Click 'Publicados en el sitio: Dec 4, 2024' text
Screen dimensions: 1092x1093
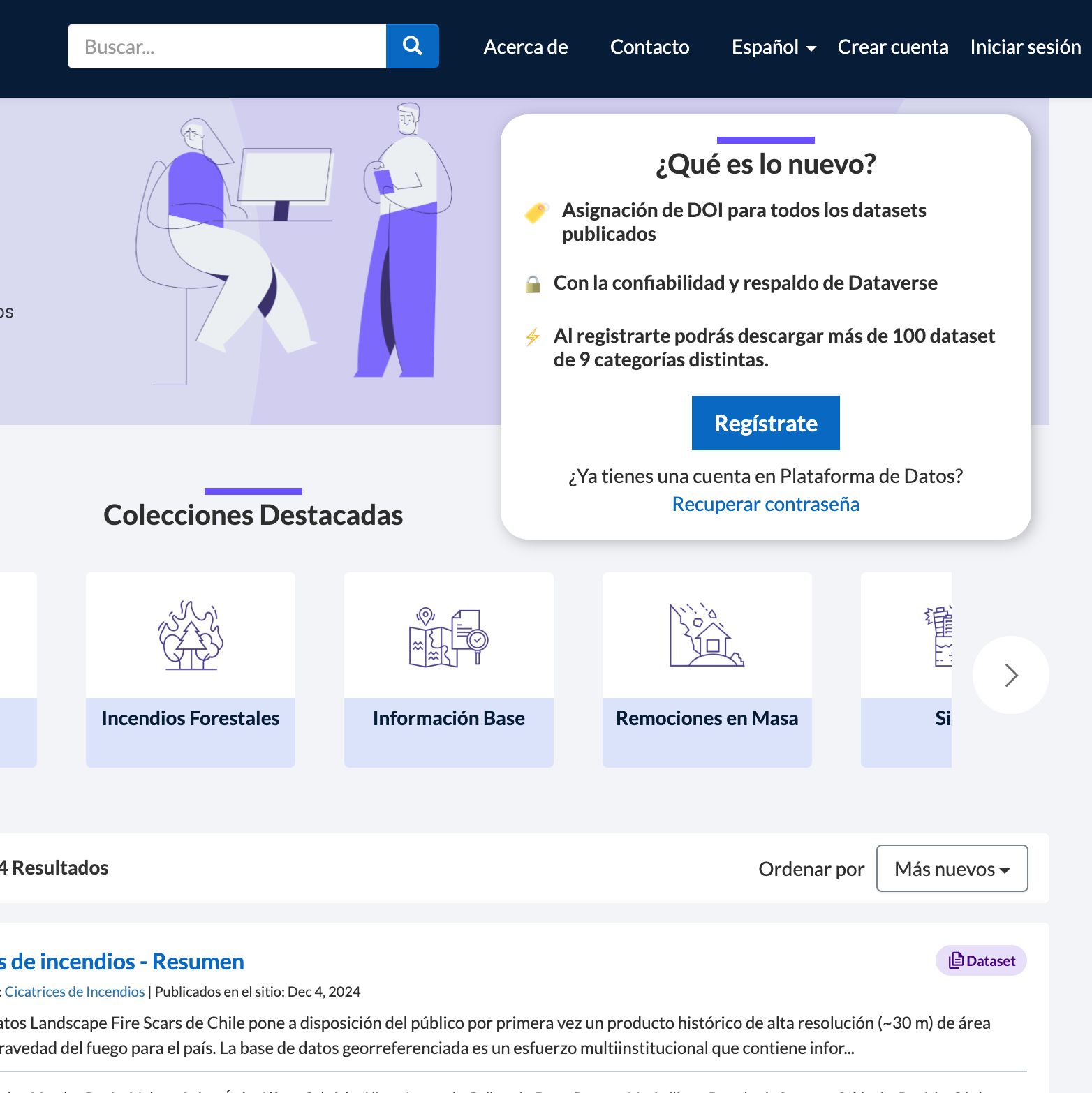point(258,991)
